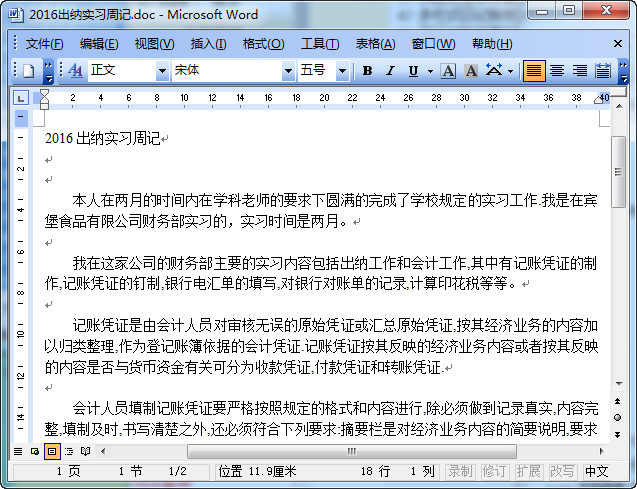
Task: Open the 插入(I) menu
Action: tap(208, 43)
